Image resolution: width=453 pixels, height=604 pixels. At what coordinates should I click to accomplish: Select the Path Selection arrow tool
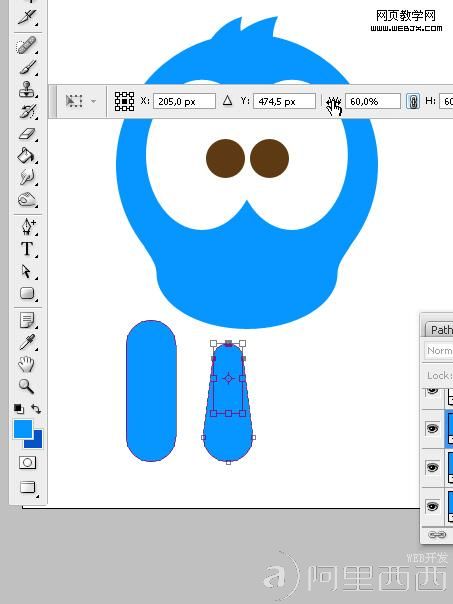(x=27, y=271)
